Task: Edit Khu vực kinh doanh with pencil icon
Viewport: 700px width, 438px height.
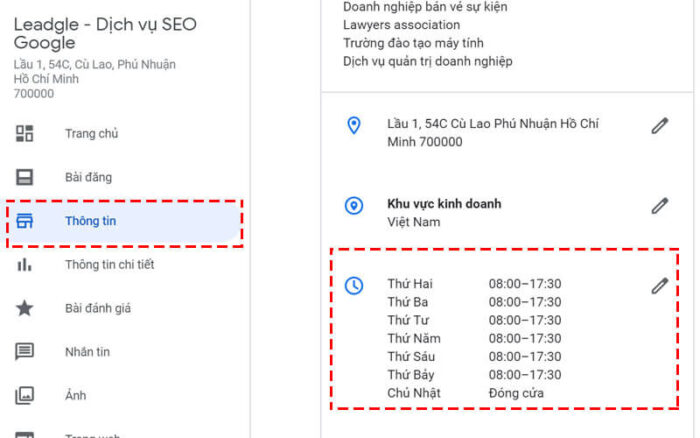Action: point(660,206)
